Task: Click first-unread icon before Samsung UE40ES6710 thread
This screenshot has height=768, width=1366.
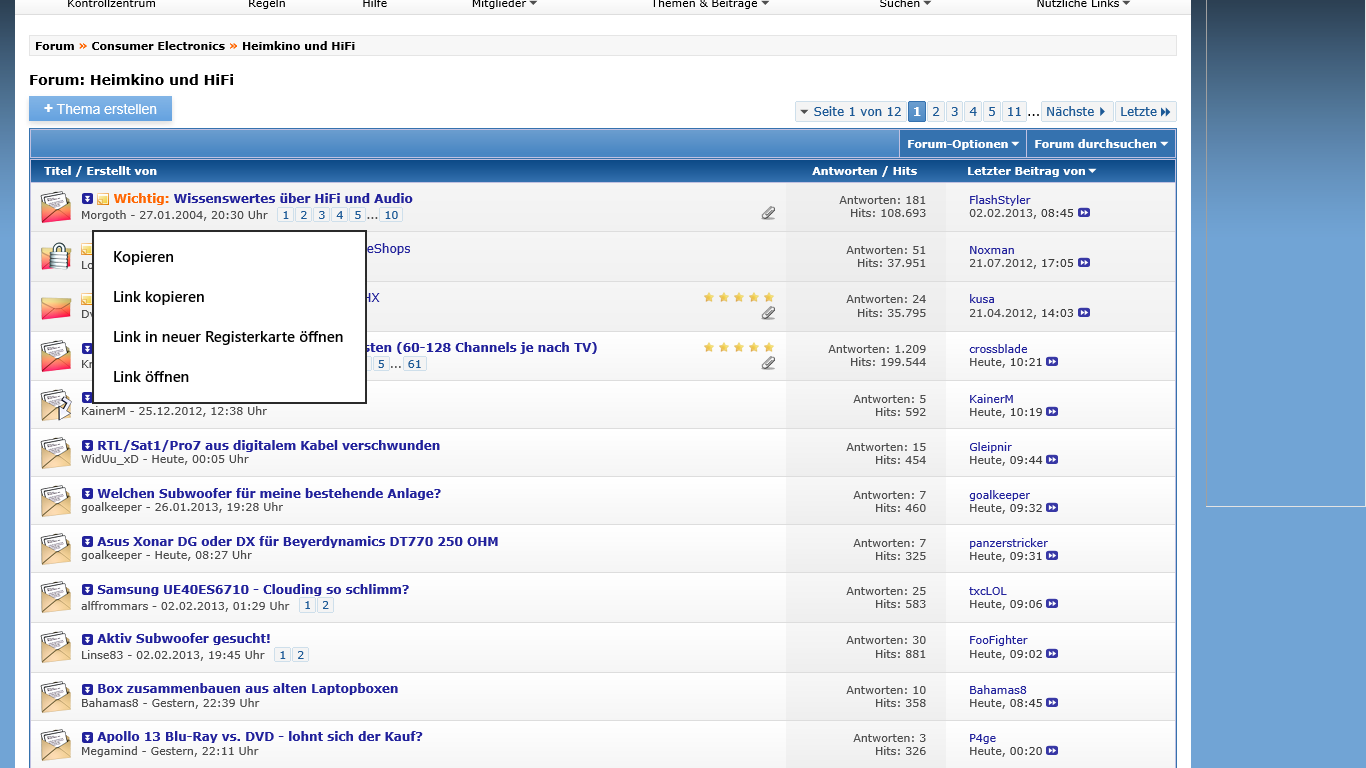Action: click(x=87, y=590)
